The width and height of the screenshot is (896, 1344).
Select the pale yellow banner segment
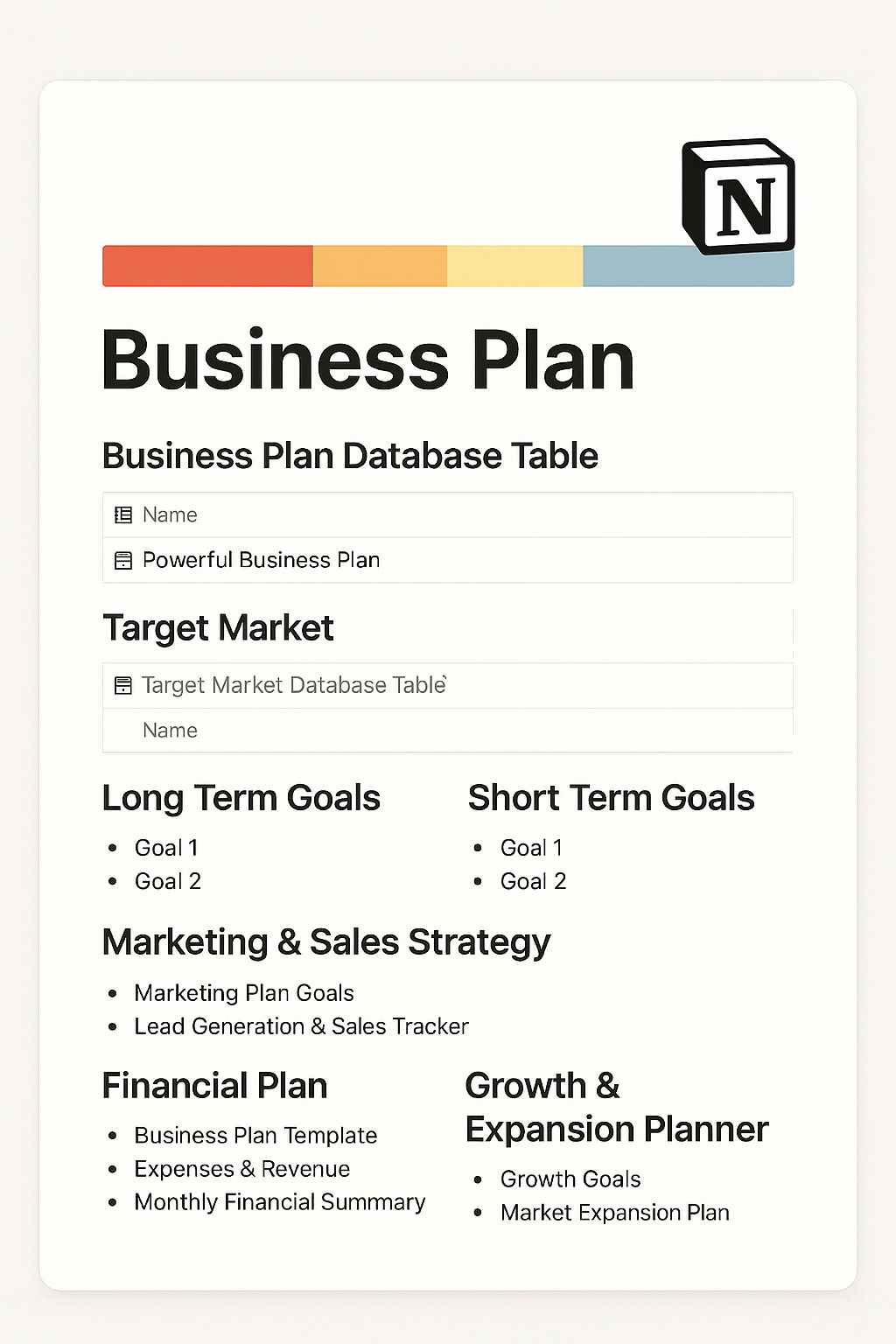pos(514,266)
